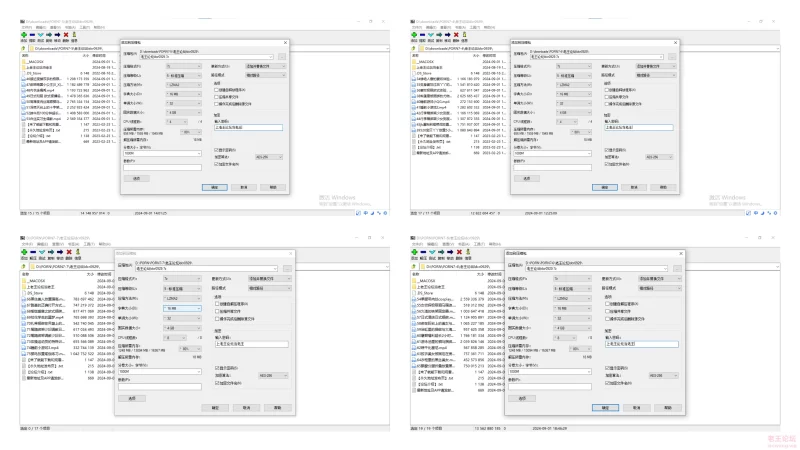
Task: Click Options button in bottom-right dialog
Action: [522, 398]
